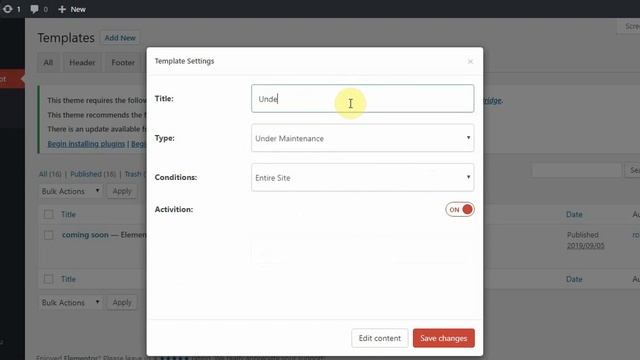The width and height of the screenshot is (640, 360).
Task: Open the bottom Bulk Actions dropdown
Action: tap(70, 302)
